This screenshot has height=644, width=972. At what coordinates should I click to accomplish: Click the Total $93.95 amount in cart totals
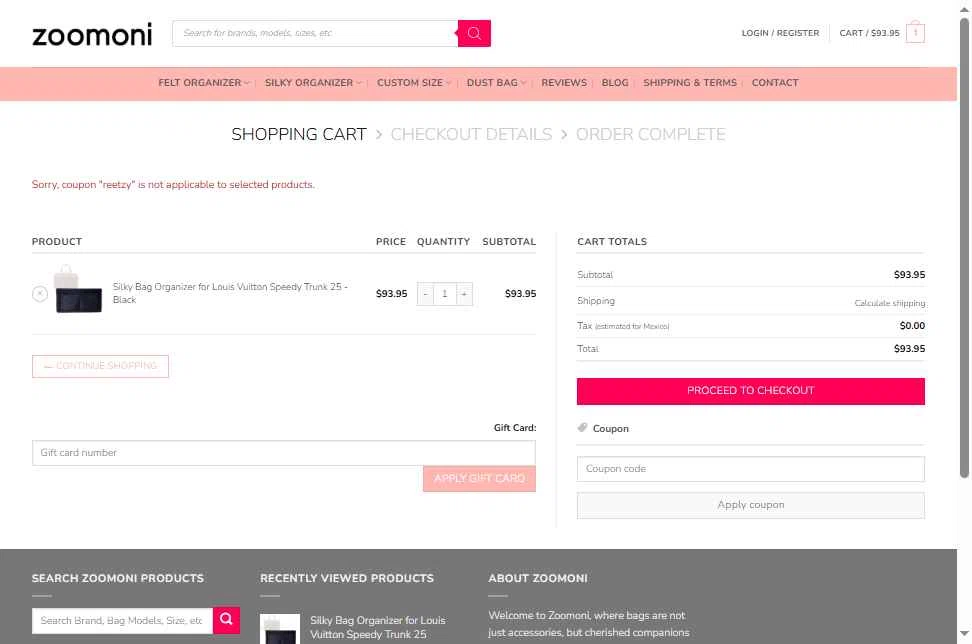(909, 349)
